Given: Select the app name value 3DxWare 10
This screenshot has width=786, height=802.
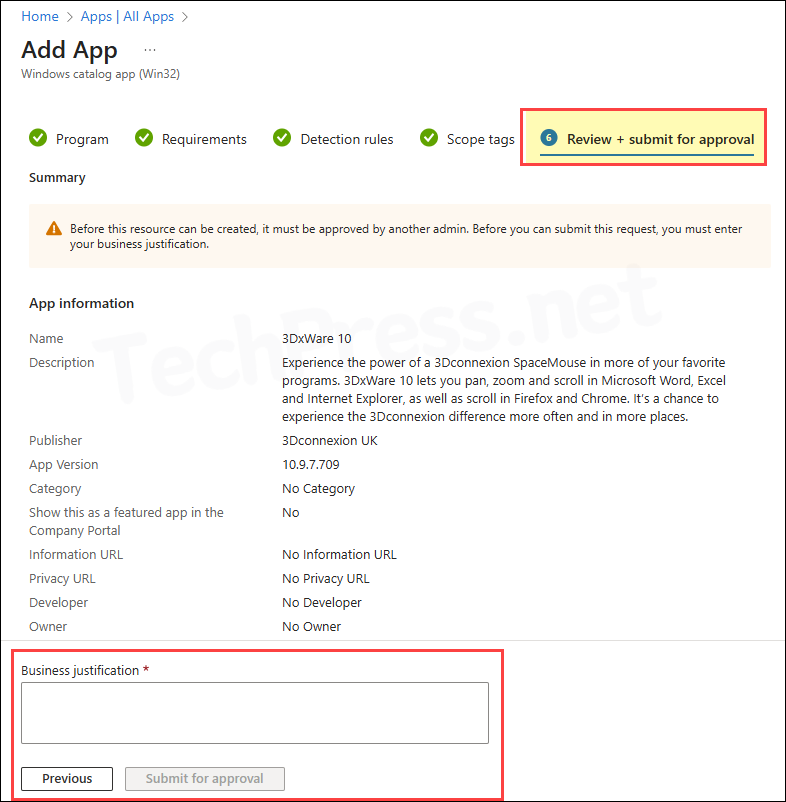Looking at the screenshot, I should [317, 339].
